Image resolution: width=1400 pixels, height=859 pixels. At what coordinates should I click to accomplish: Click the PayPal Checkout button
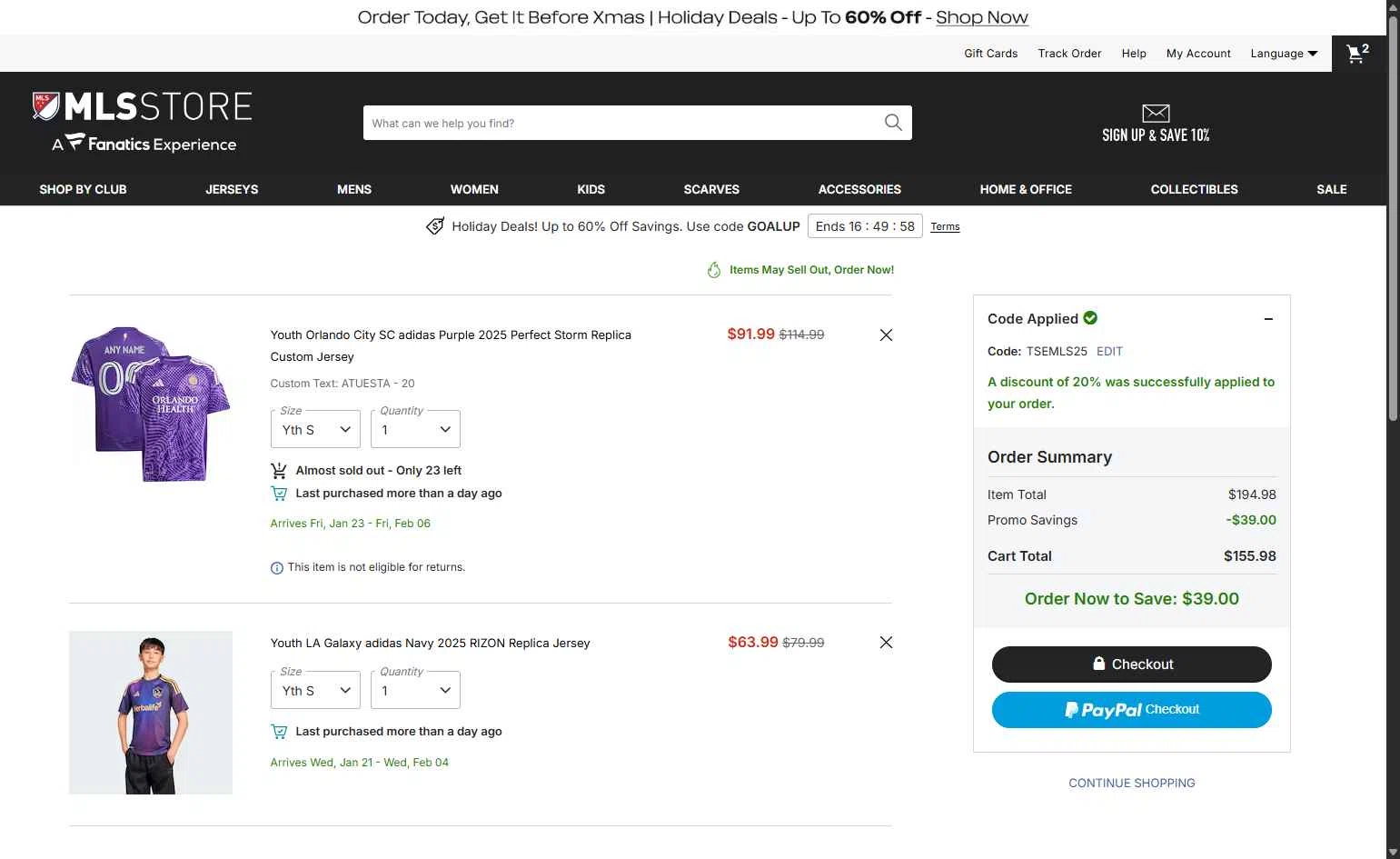pos(1132,710)
